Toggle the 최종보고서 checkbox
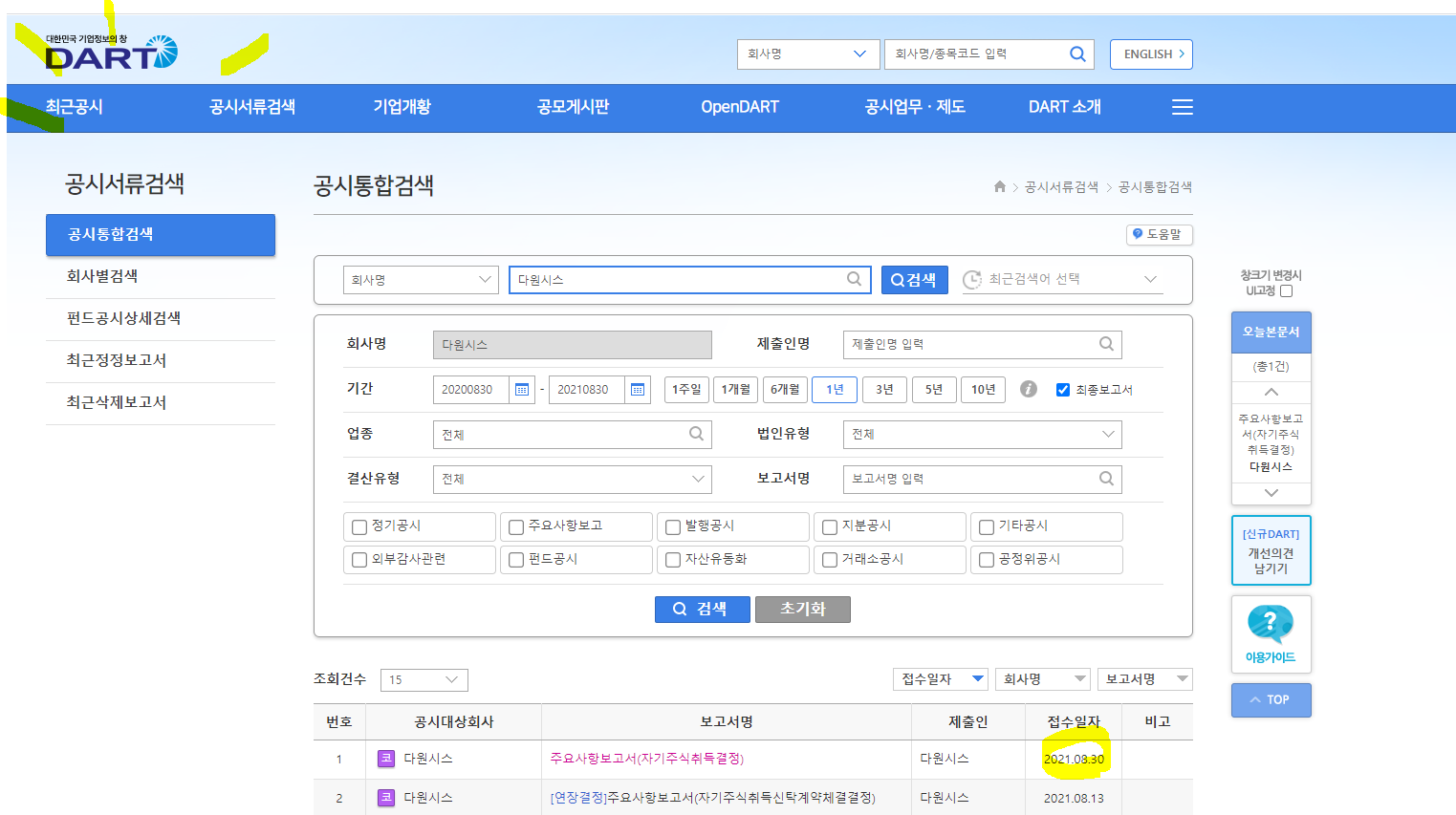Image resolution: width=1456 pixels, height=815 pixels. click(x=1062, y=390)
